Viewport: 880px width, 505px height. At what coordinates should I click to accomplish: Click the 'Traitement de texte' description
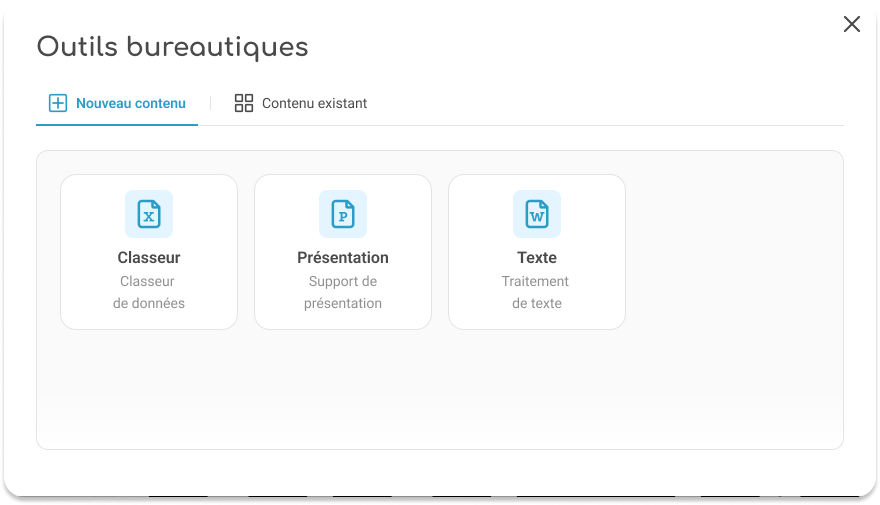pos(537,292)
